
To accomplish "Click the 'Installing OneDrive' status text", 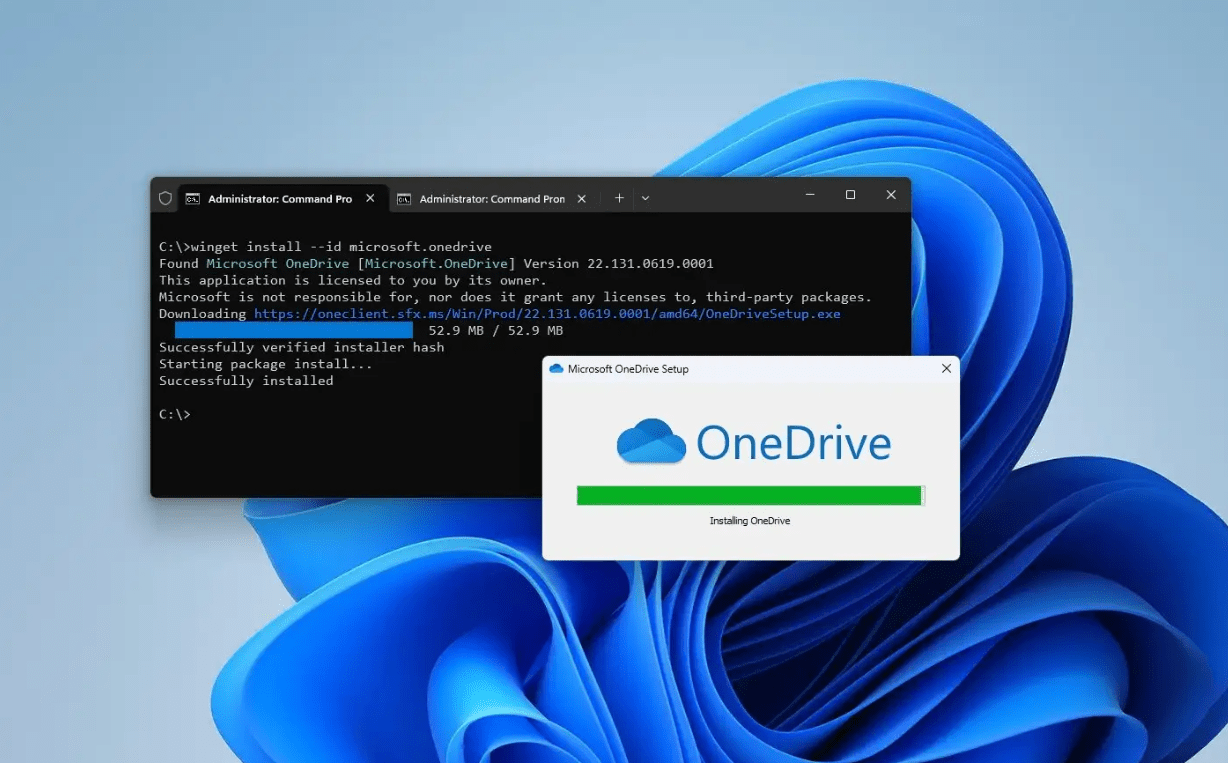I will (x=750, y=521).
